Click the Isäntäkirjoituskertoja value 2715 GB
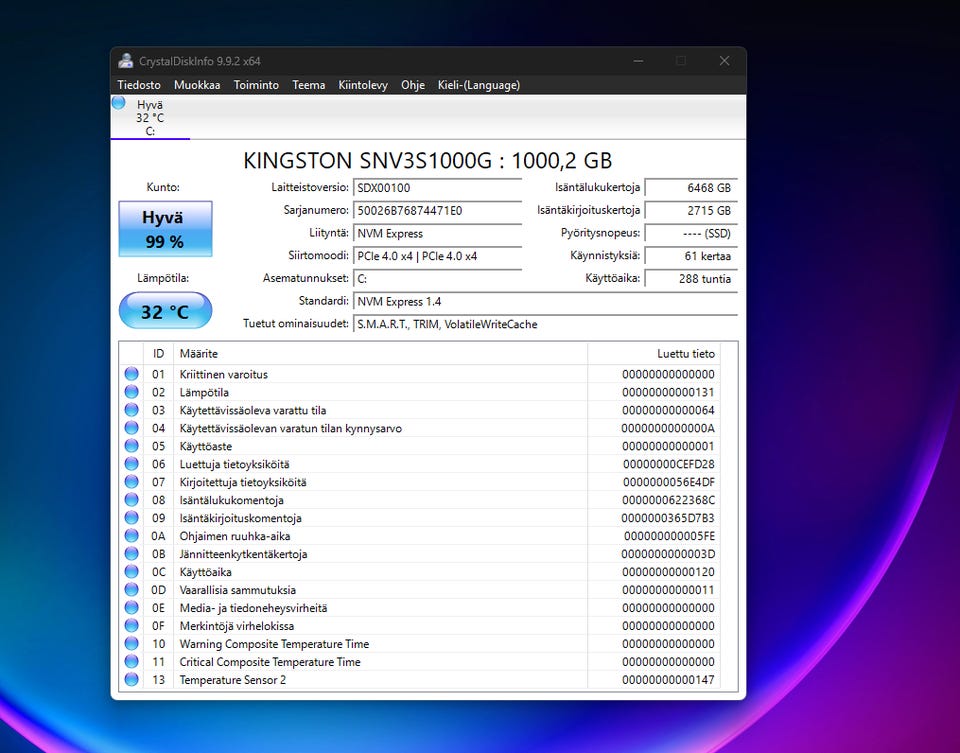 [x=691, y=211]
